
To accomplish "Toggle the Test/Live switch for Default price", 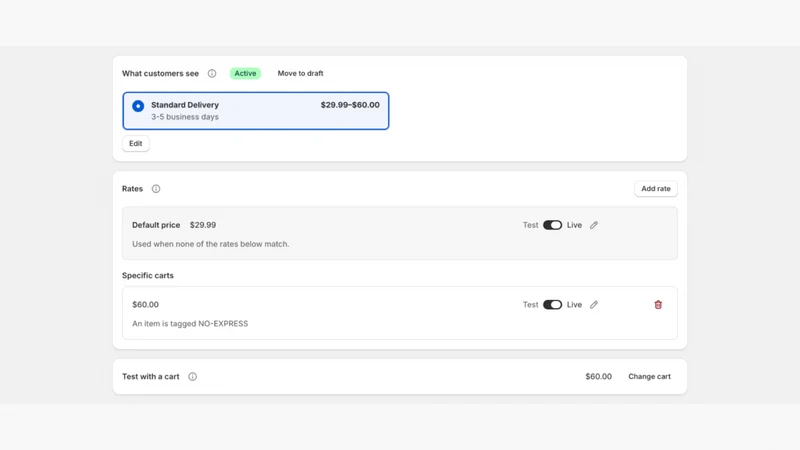I will [552, 225].
